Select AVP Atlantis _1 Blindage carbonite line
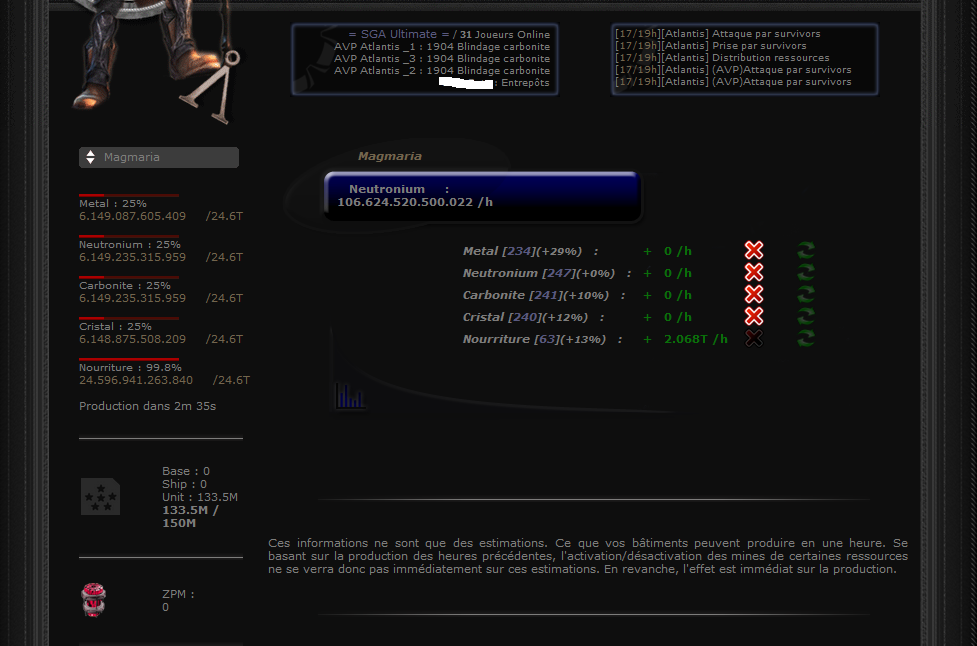 click(442, 47)
